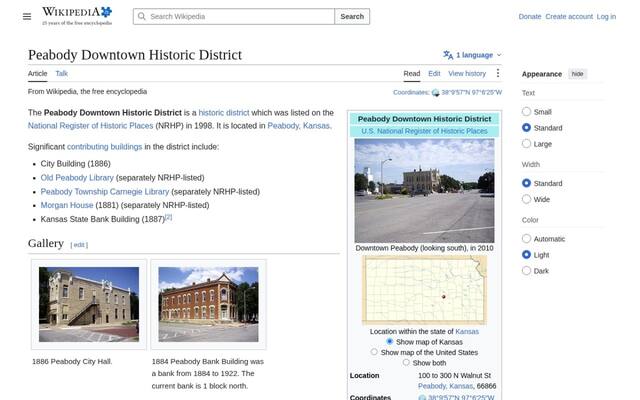Viewport: 640px width, 400px height.
Task: Click the reference [2] footnote
Action: [168, 217]
